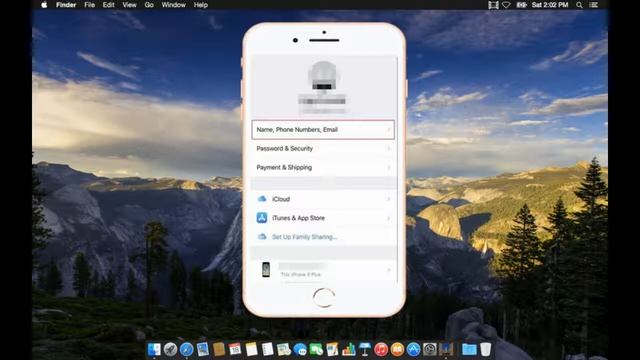Open the Window menu
The width and height of the screenshot is (640, 360).
tap(173, 5)
